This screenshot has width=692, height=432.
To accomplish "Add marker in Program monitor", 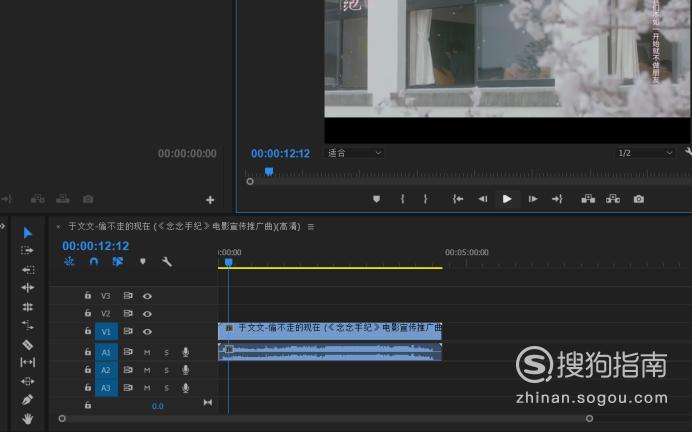I will [x=376, y=199].
